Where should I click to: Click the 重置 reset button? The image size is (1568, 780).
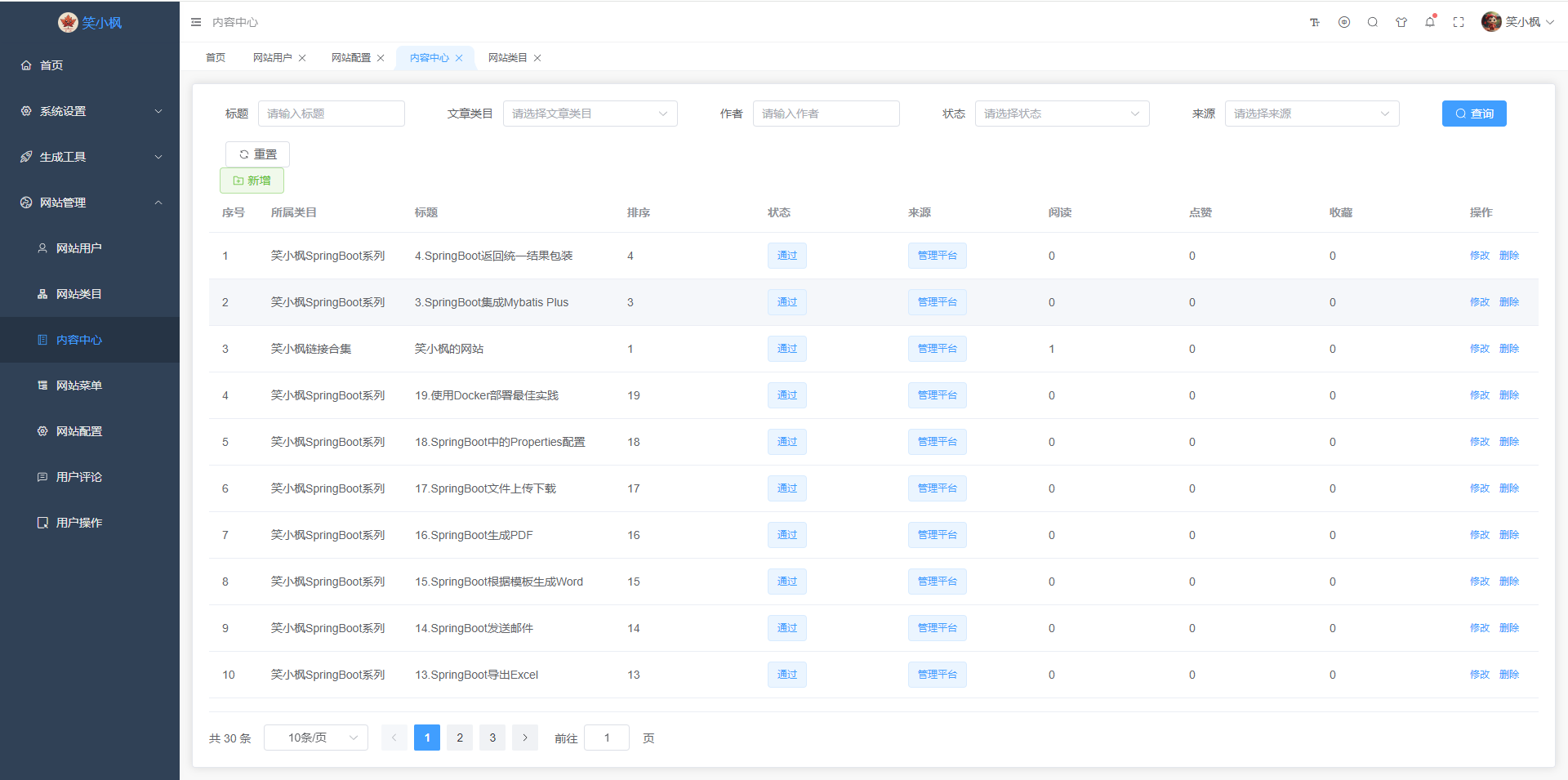257,154
